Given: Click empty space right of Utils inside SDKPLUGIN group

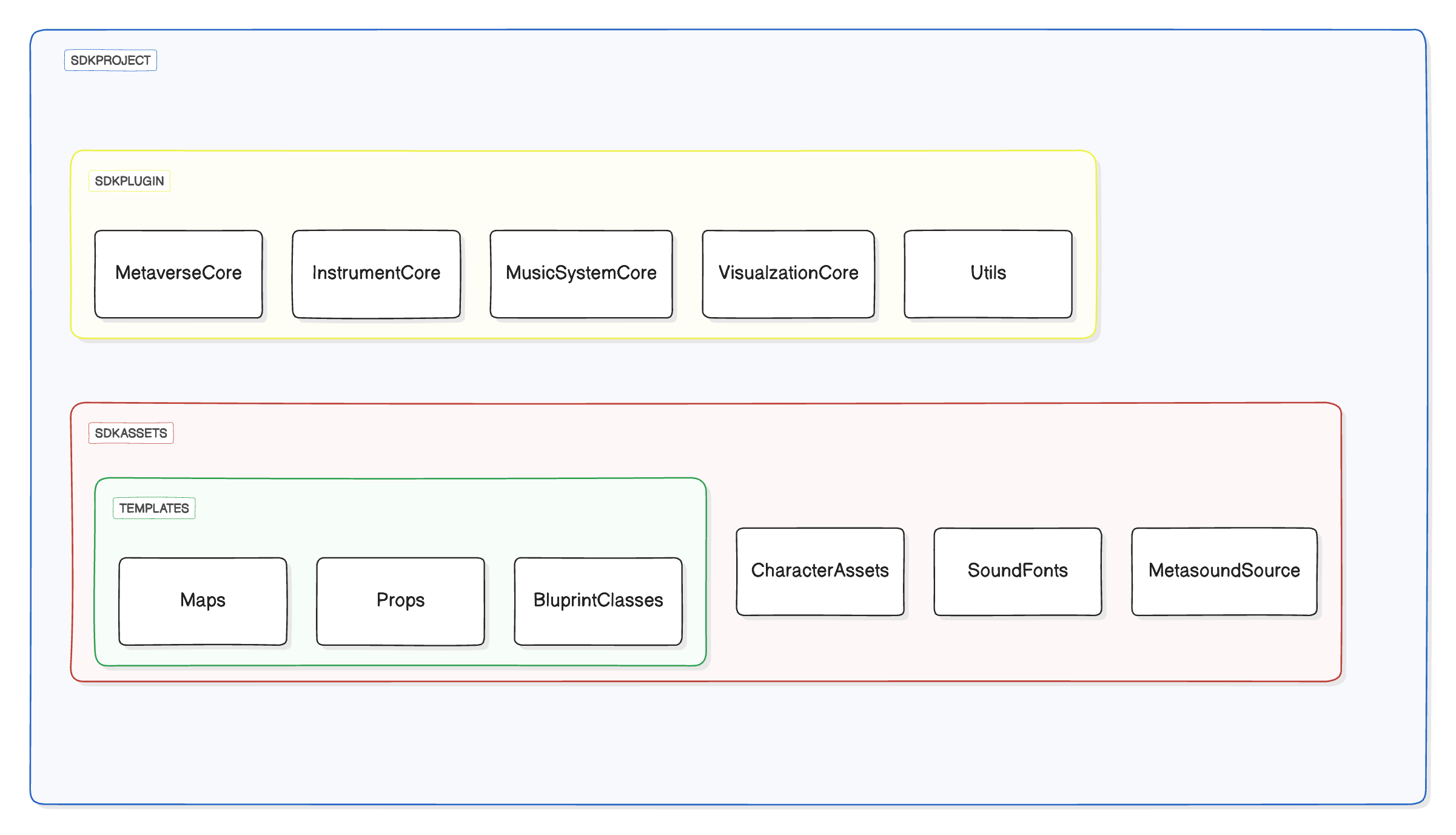Looking at the screenshot, I should (1084, 273).
